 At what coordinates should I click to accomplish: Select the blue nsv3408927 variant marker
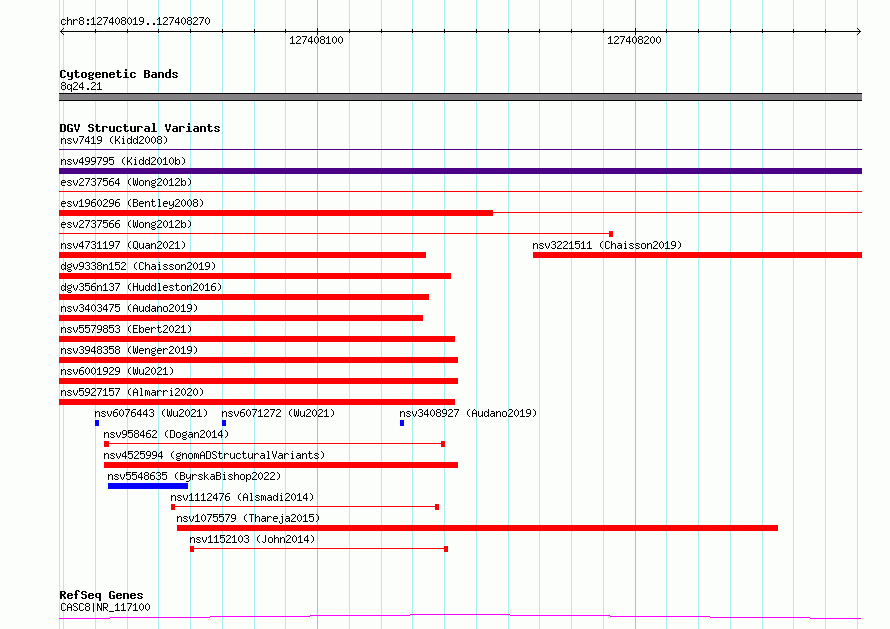click(402, 423)
